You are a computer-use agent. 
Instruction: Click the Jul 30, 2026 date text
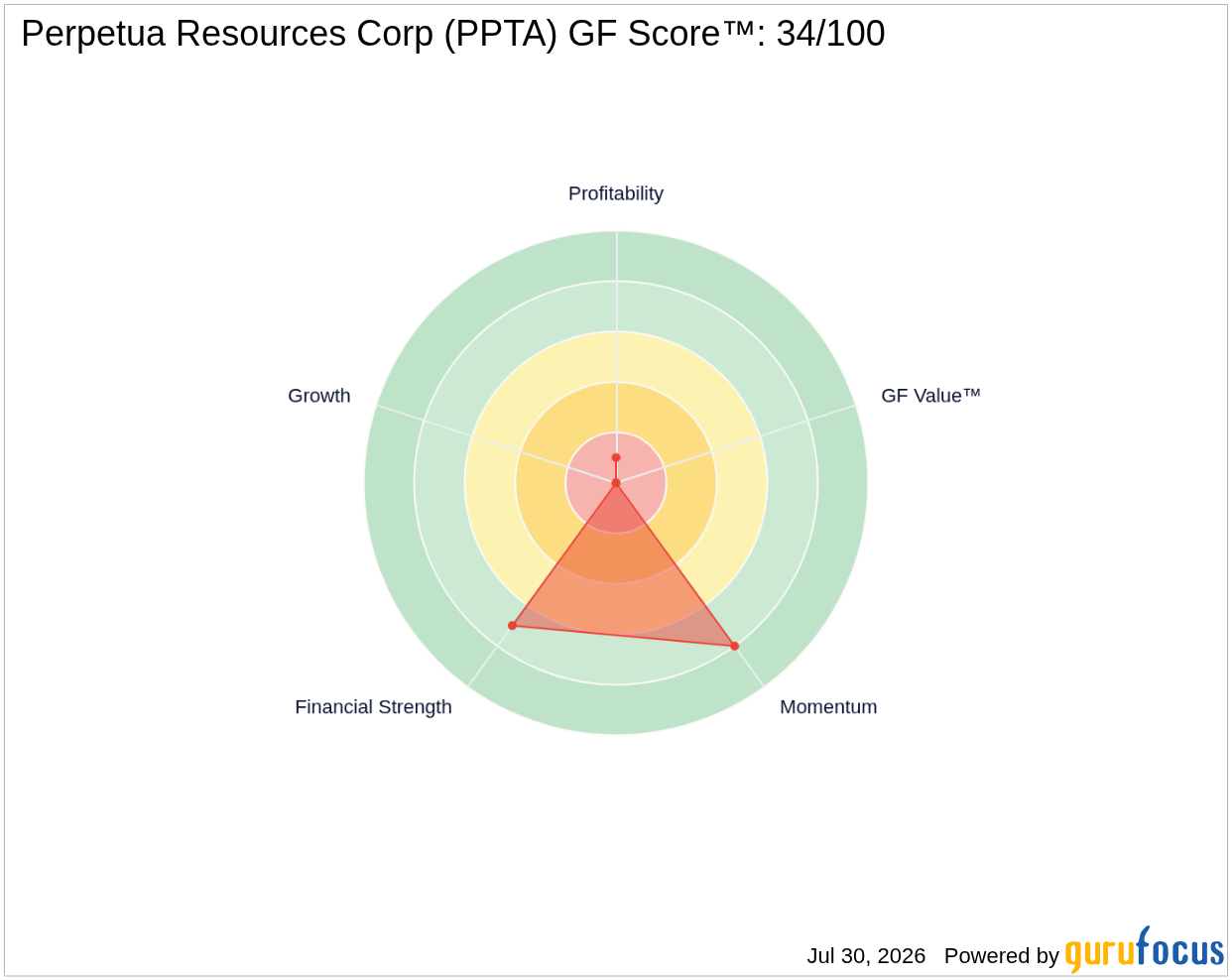click(x=866, y=956)
